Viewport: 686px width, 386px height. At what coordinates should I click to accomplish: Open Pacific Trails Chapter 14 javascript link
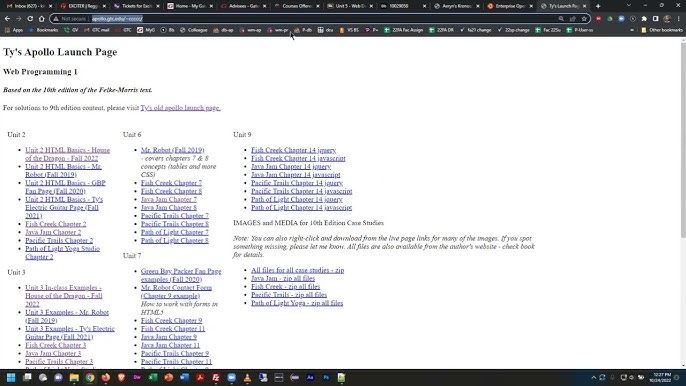click(x=301, y=191)
